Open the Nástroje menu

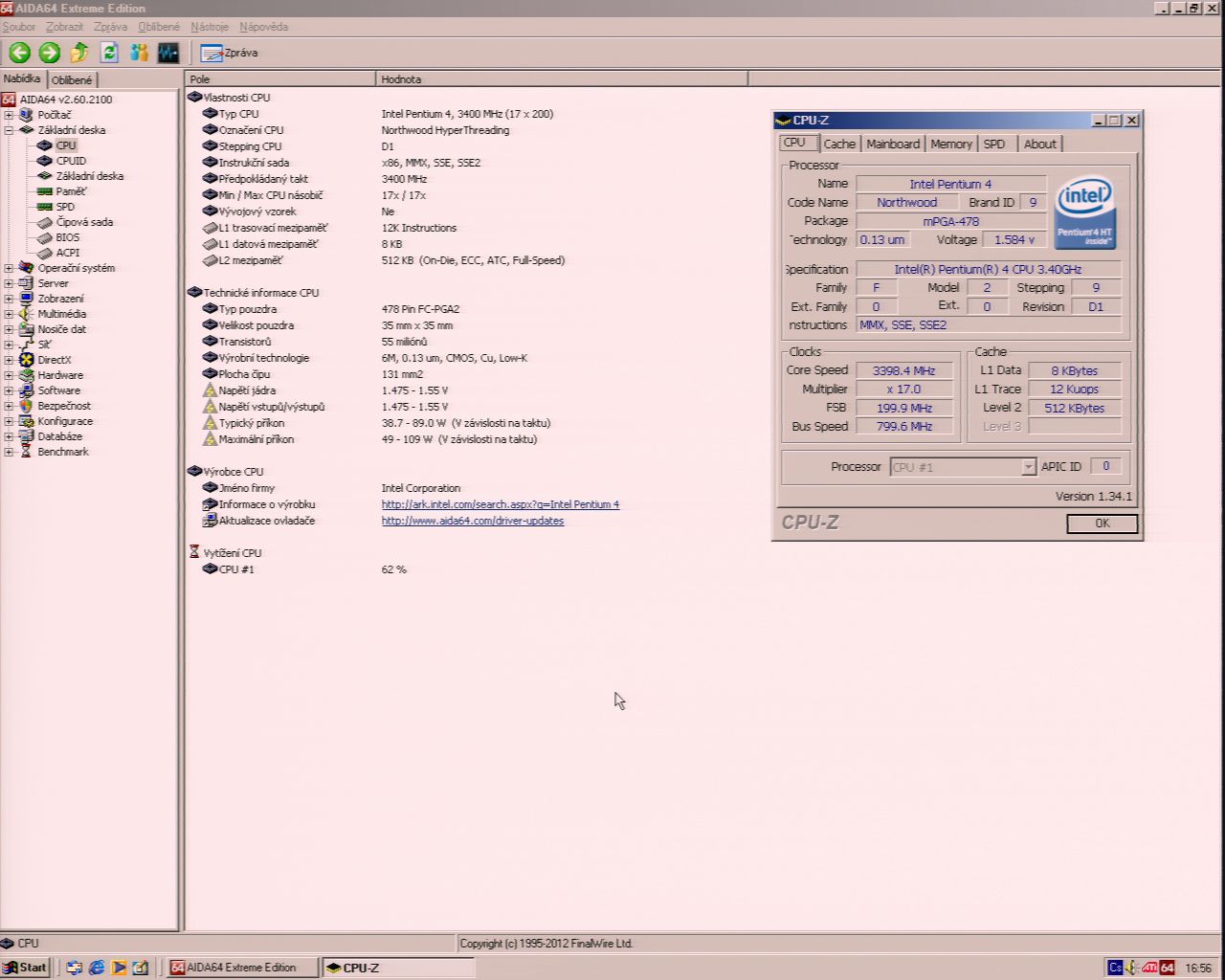coord(210,27)
